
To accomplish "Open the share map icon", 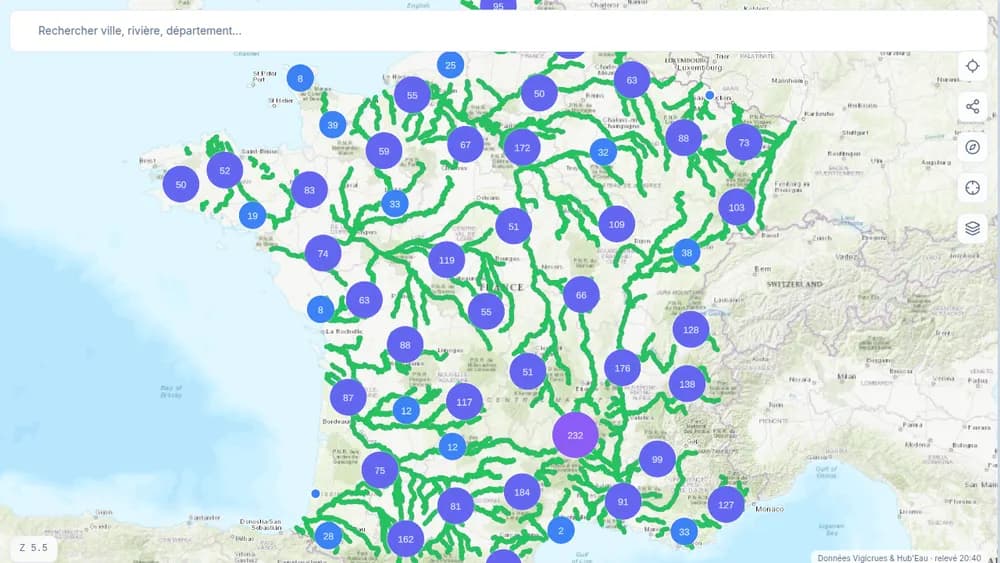I will click(x=972, y=106).
